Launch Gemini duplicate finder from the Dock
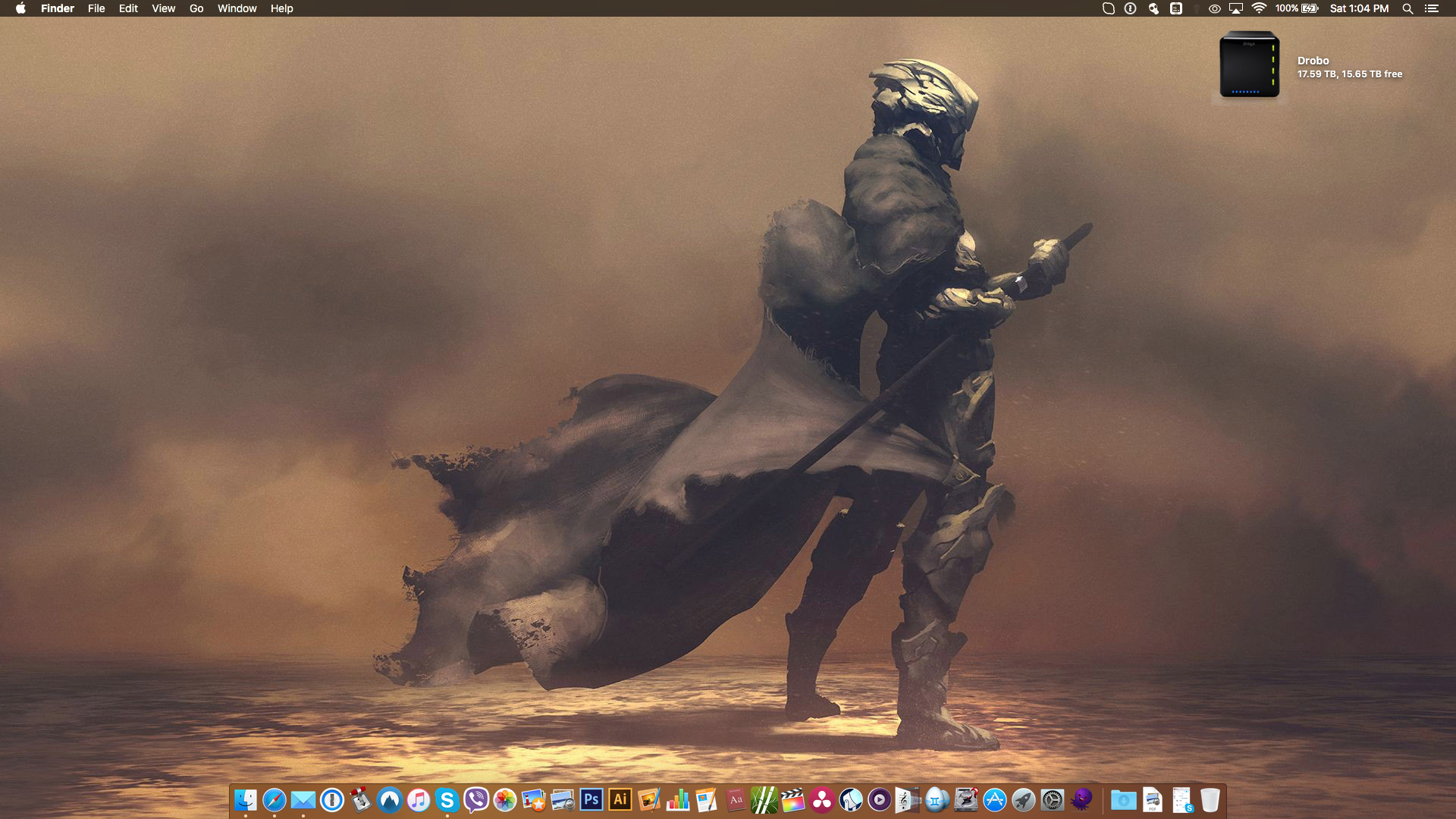The width and height of the screenshot is (1456, 819). coord(937,799)
